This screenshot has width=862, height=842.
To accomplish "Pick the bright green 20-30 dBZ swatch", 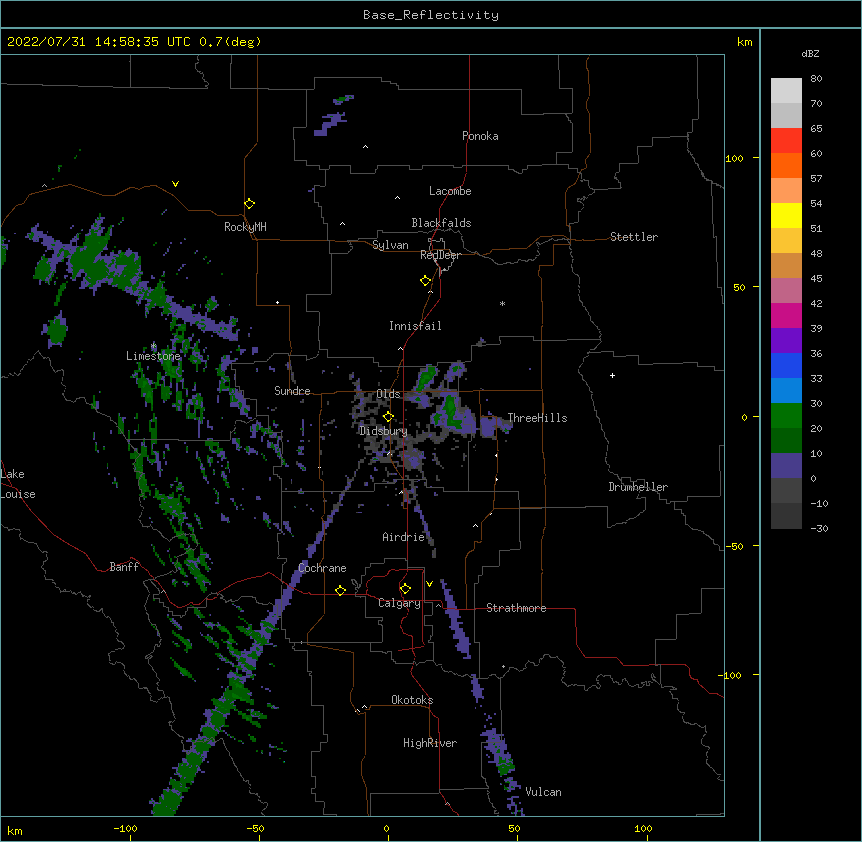I will [x=786, y=416].
